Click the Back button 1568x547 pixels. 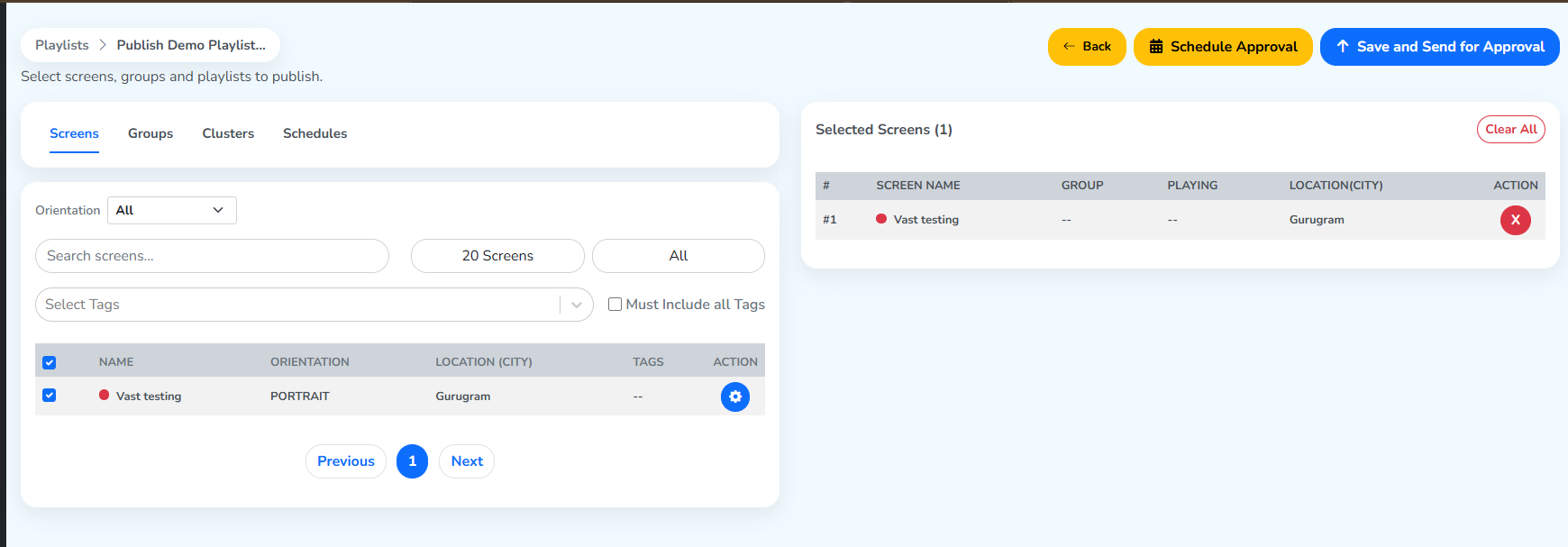(x=1087, y=47)
